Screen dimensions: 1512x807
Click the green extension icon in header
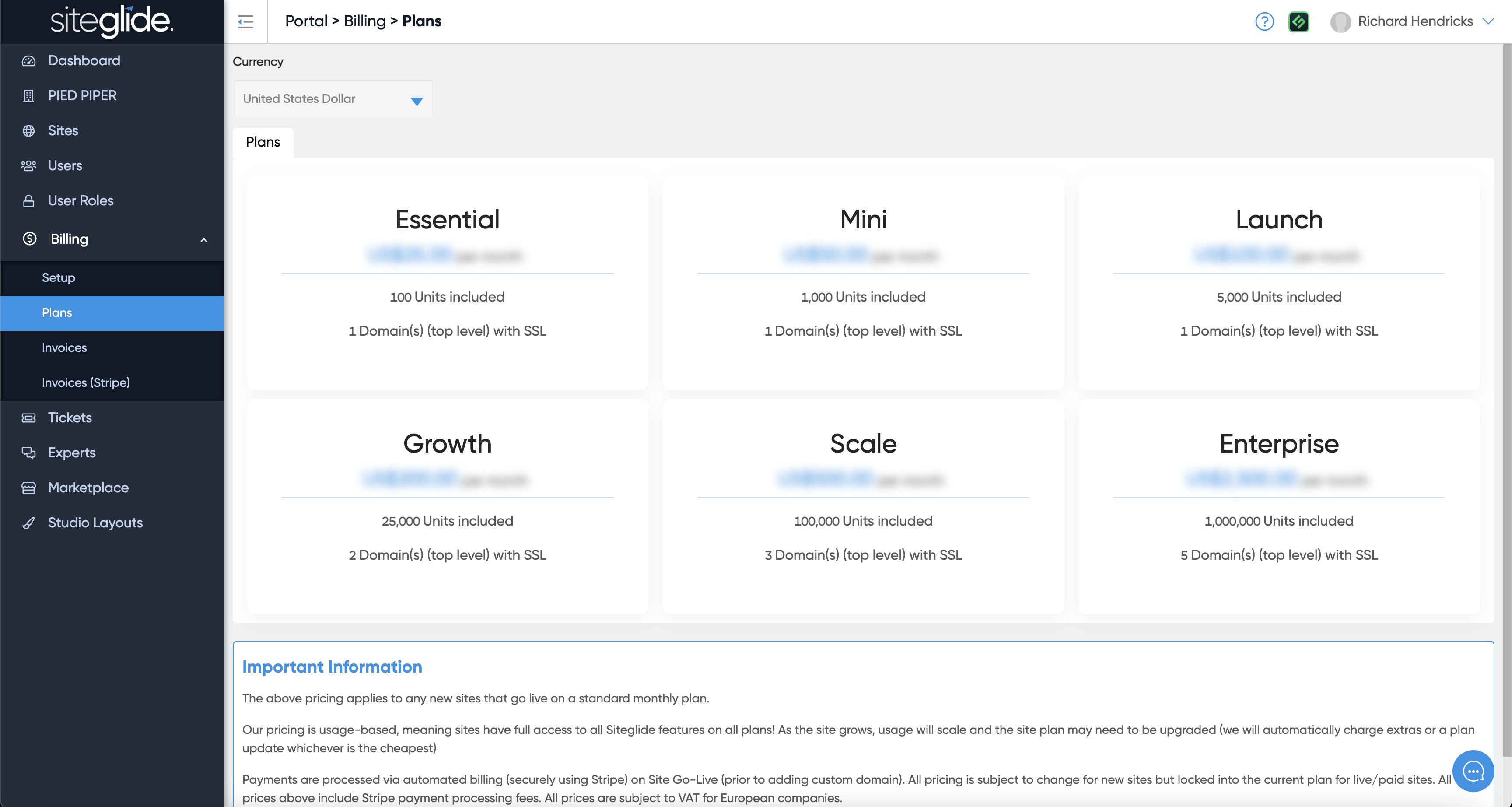point(1298,22)
